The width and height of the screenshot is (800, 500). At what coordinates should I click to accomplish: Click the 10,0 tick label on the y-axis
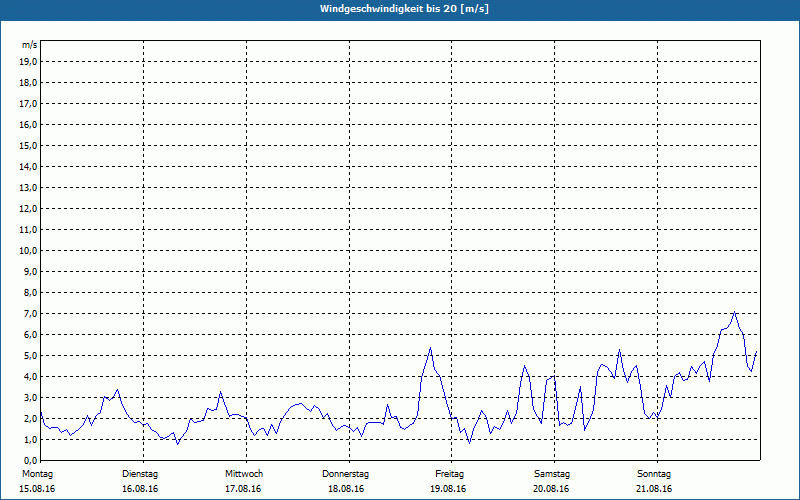(x=29, y=250)
